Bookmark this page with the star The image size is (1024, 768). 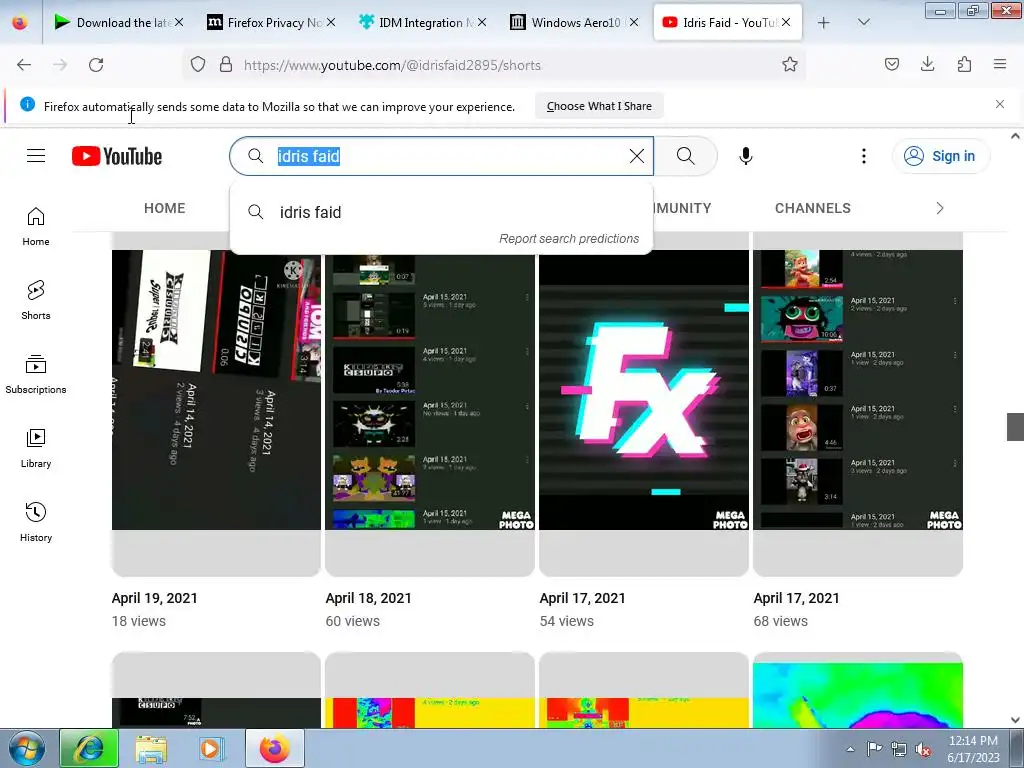point(790,64)
